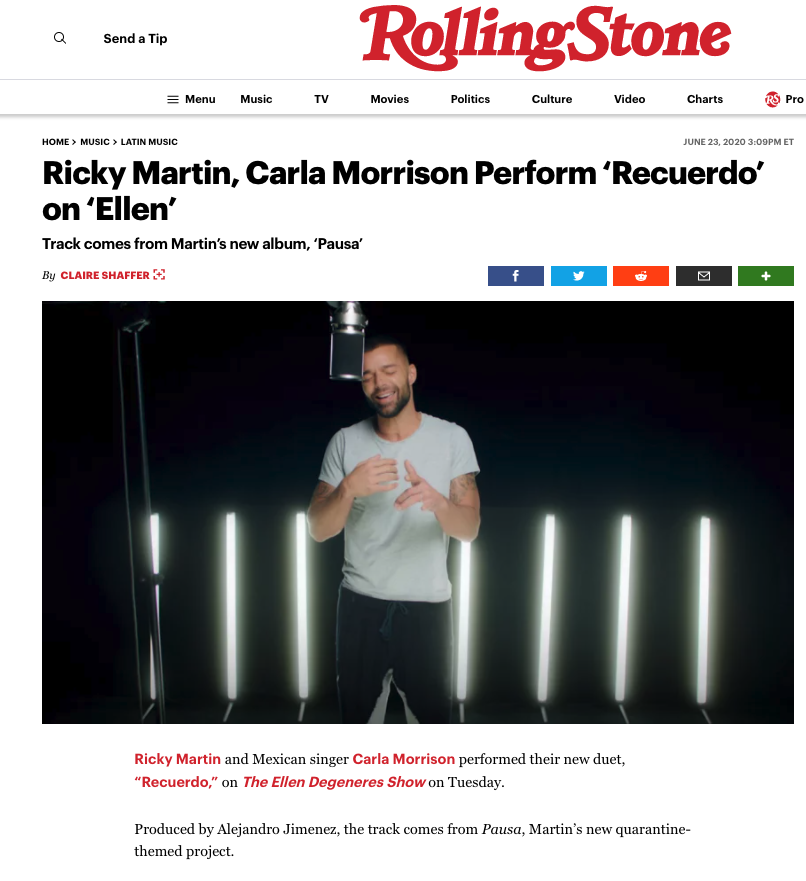Image resolution: width=806 pixels, height=881 pixels.
Task: Click Send a Tip link
Action: (x=135, y=39)
